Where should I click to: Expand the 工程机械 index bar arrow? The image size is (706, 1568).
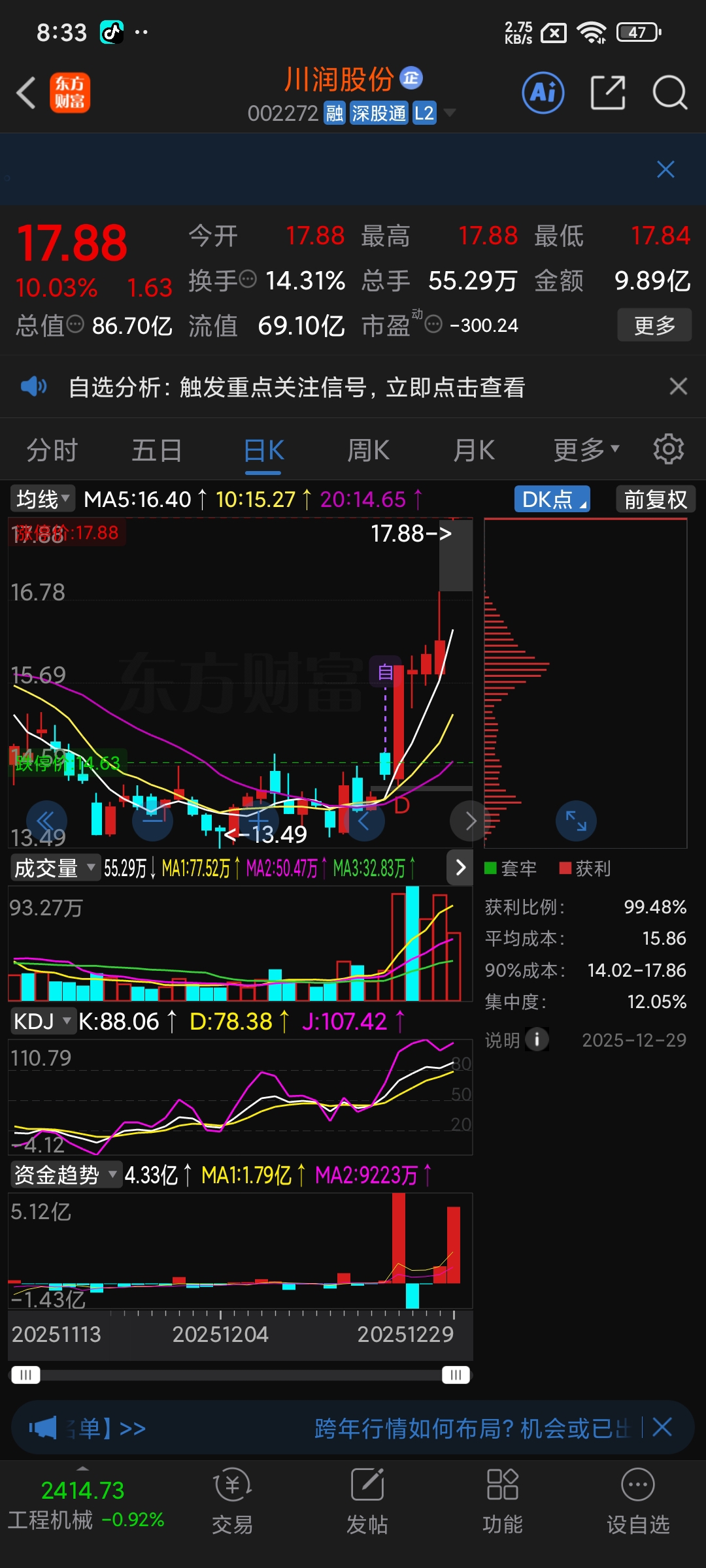click(82, 1467)
